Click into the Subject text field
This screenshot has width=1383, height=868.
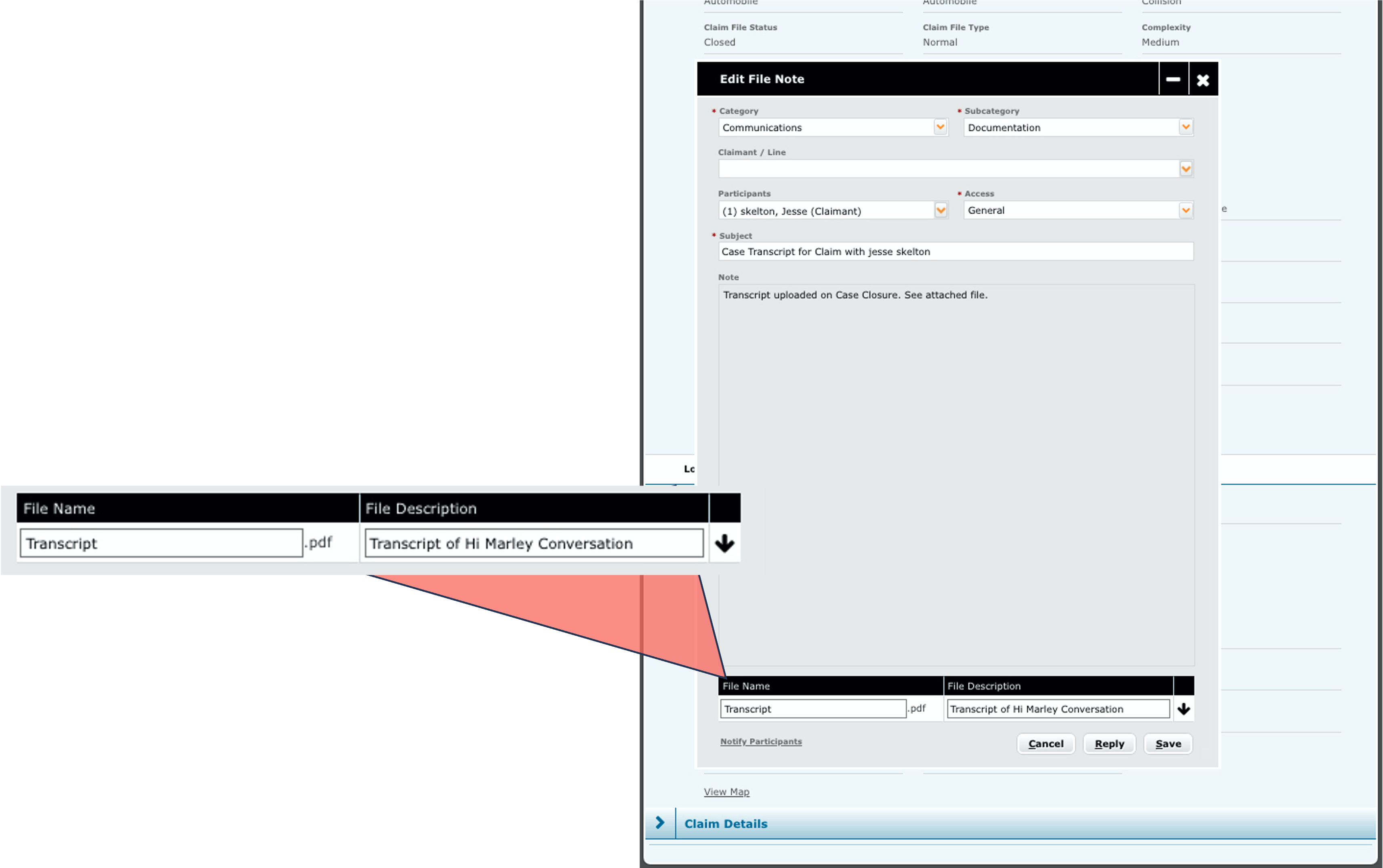pos(955,252)
